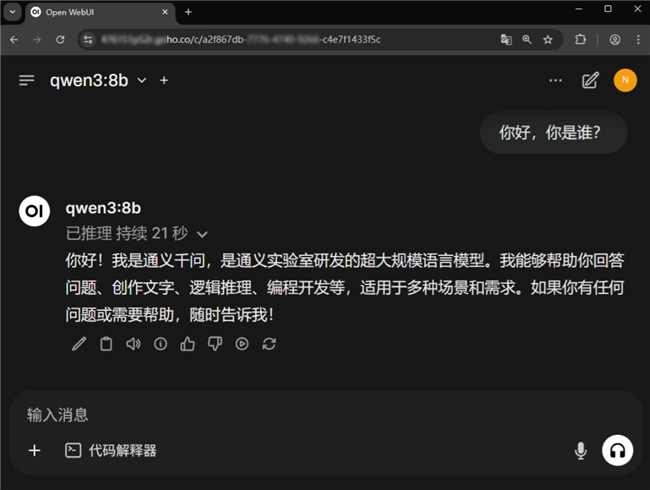Close the Open WebUI tab
The image size is (650, 490).
coord(165,12)
